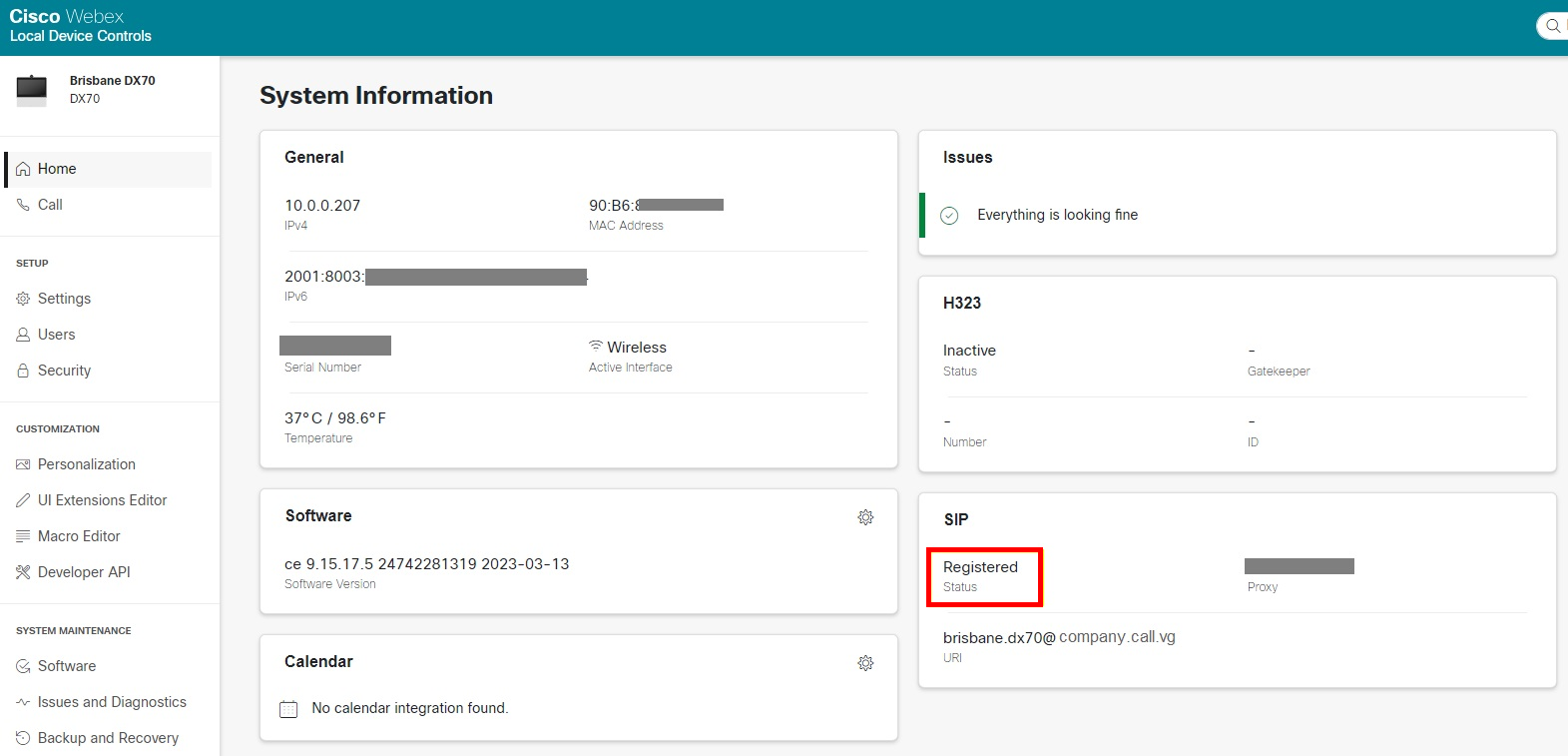Open Software card settings gear

pos(865,517)
